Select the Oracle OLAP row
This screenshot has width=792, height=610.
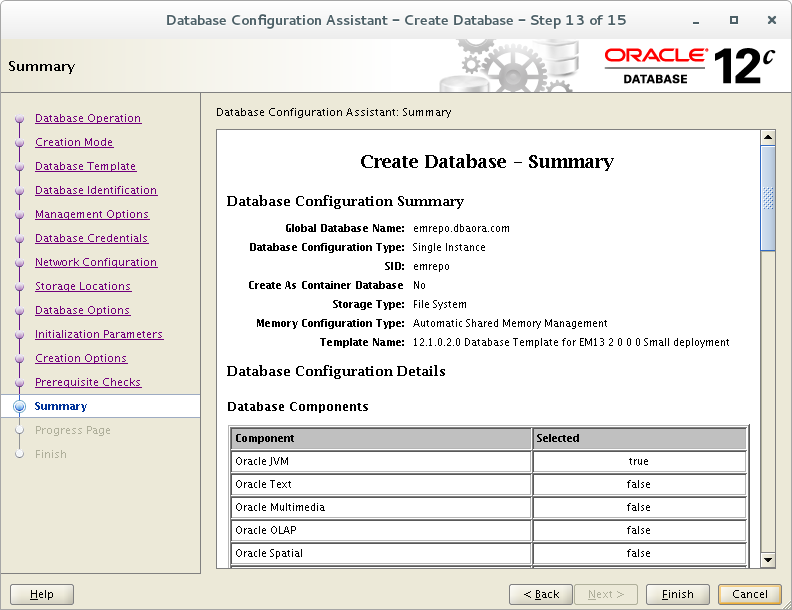(488, 530)
